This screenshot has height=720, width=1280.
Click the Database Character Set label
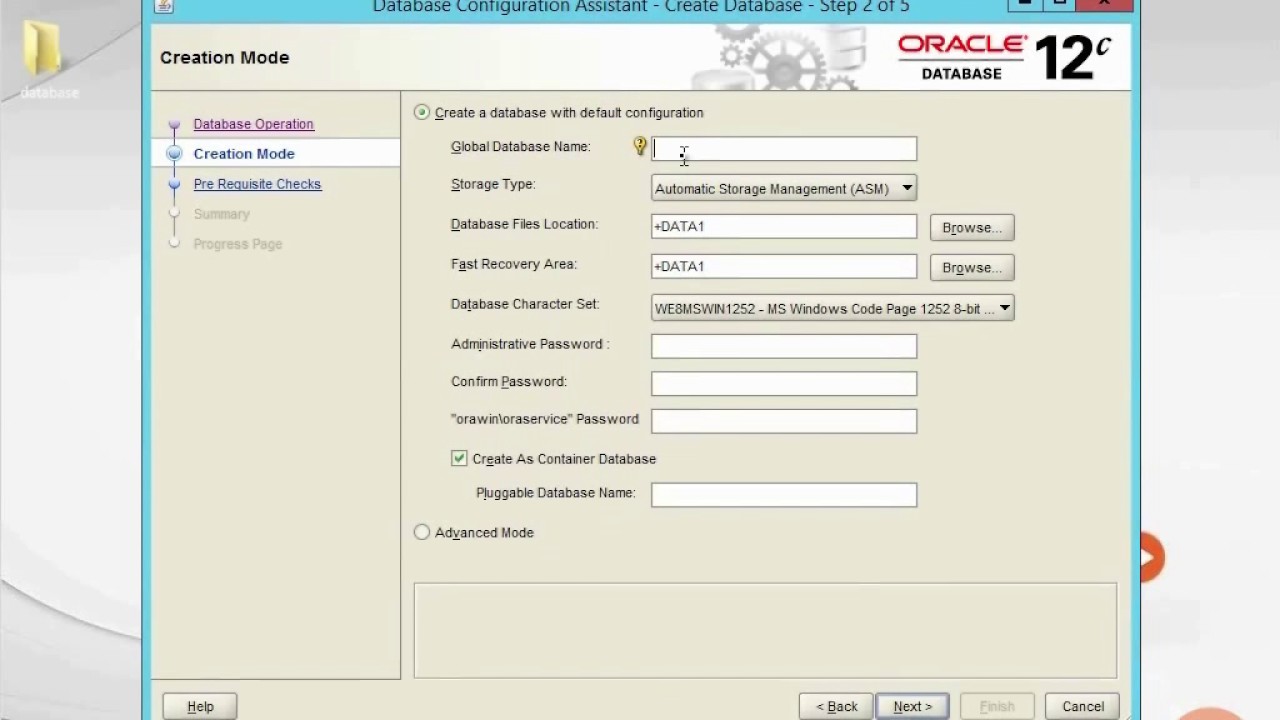(525, 304)
